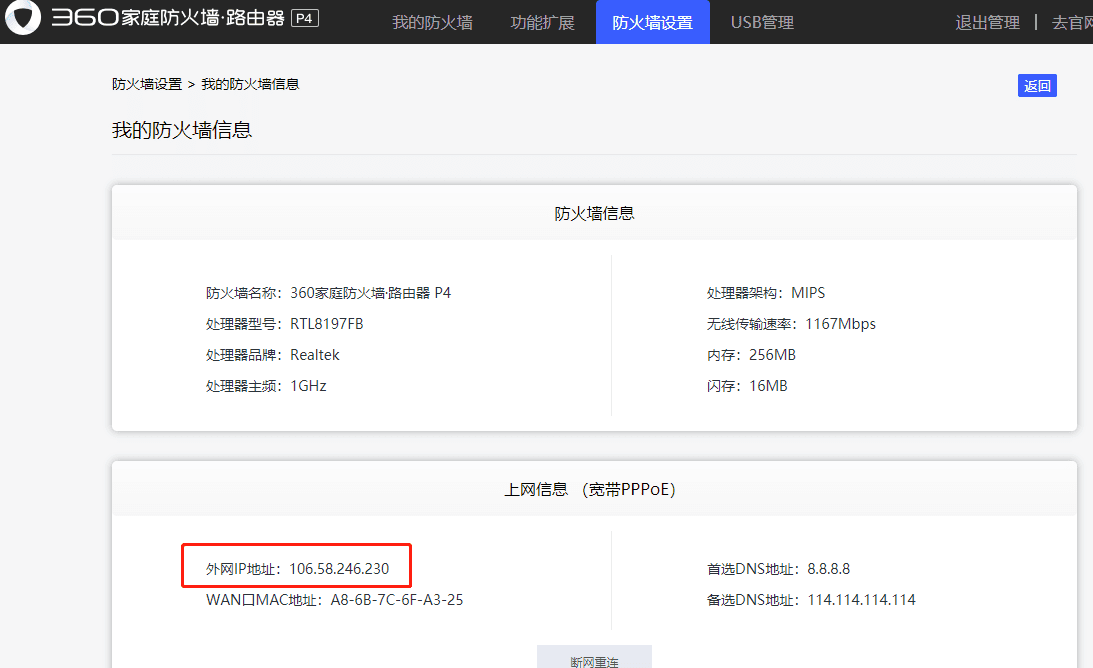The width and height of the screenshot is (1093, 668).
Task: Click the 断网重连 button
Action: click(x=593, y=657)
